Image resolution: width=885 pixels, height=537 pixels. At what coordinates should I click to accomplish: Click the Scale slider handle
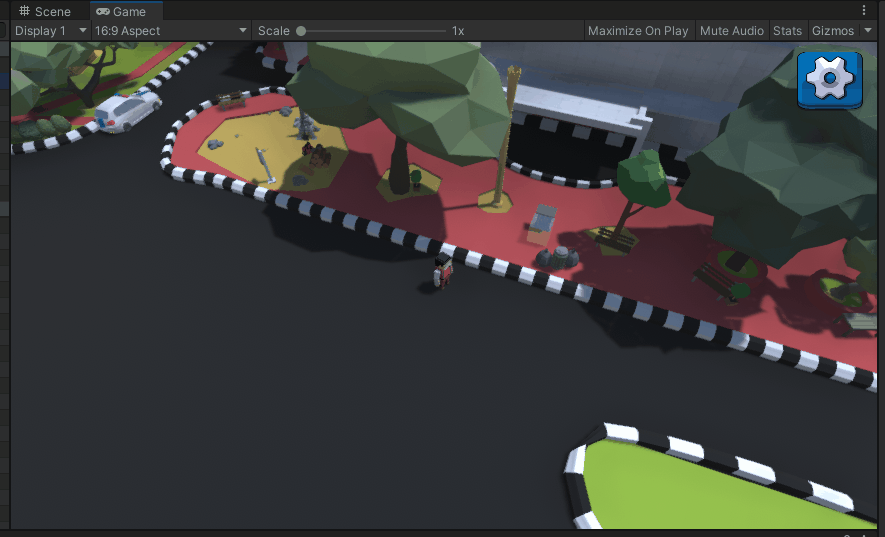click(301, 31)
